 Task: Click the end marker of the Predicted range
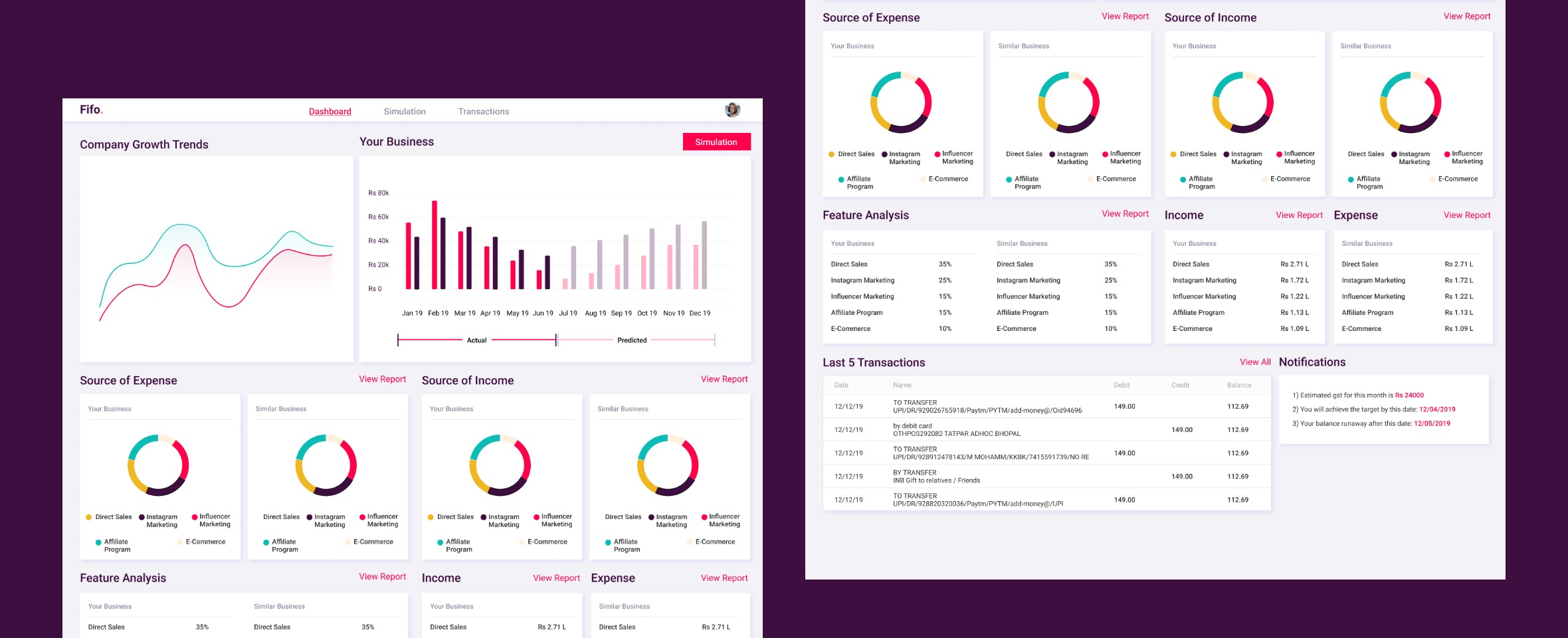(714, 340)
